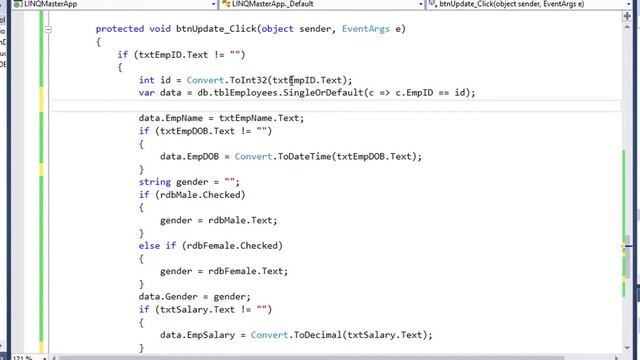Click 'int id' variable declaration

coord(155,80)
